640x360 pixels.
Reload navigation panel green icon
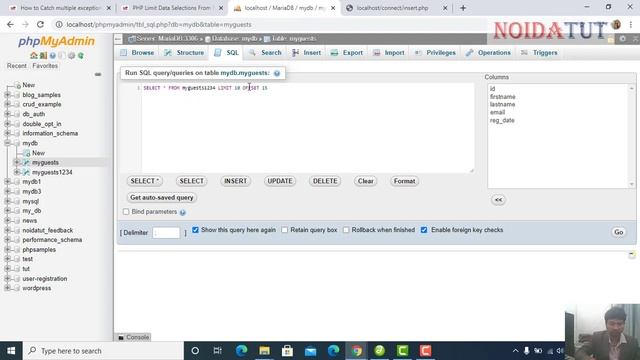coord(81,55)
